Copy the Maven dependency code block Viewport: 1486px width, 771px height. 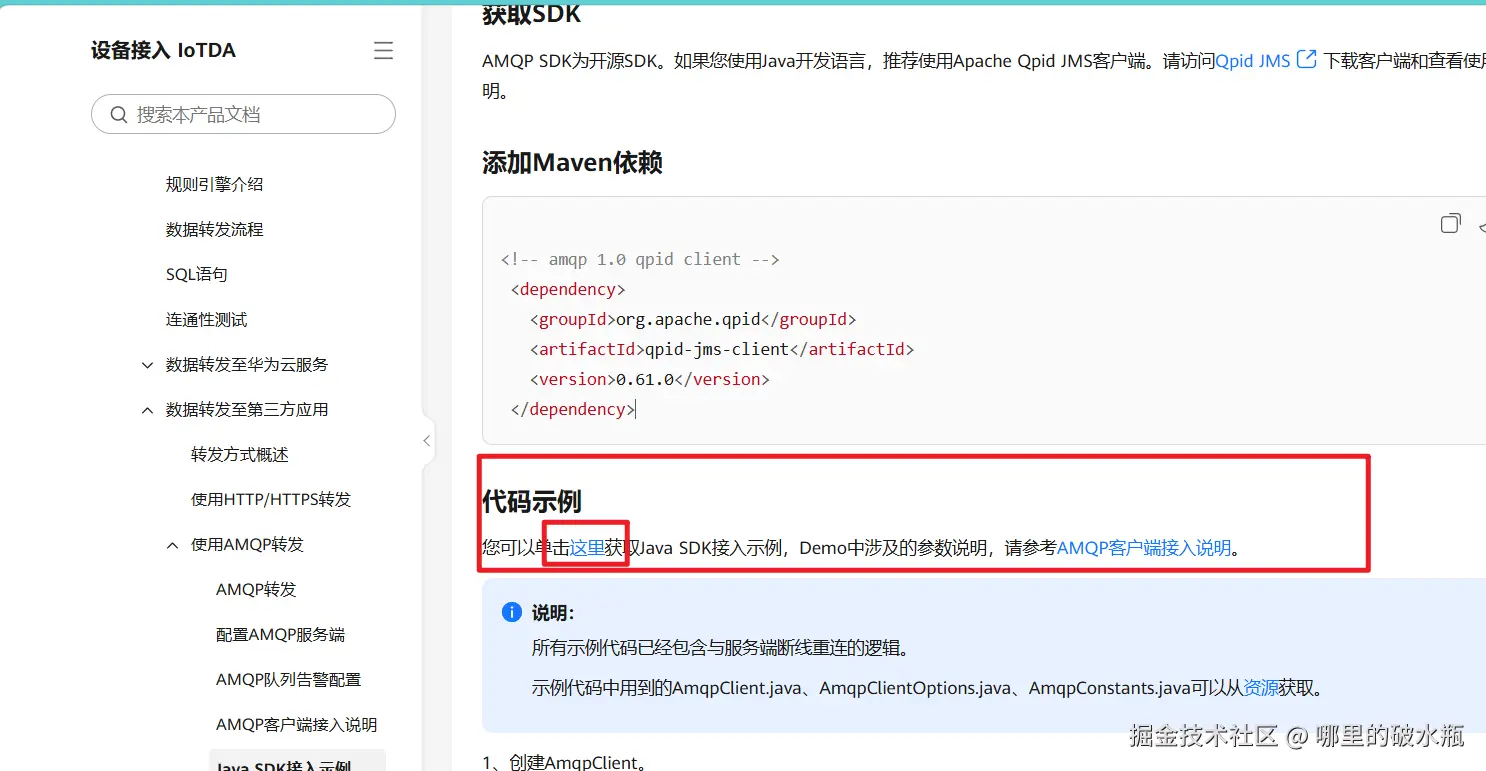pyautogui.click(x=1450, y=224)
